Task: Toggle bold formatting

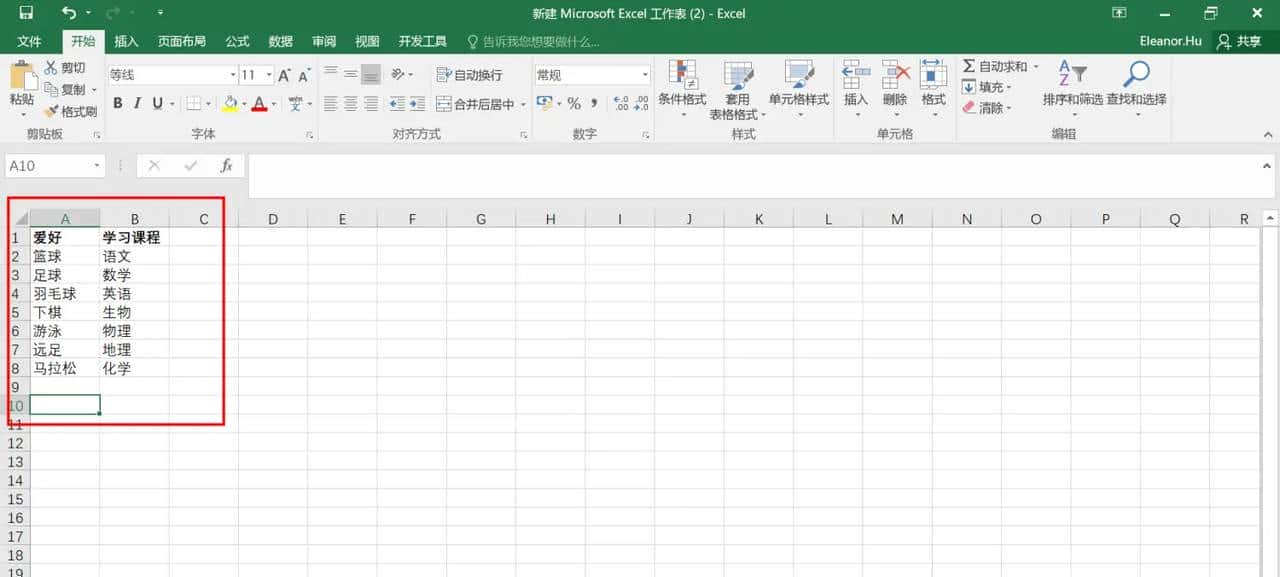Action: (117, 103)
